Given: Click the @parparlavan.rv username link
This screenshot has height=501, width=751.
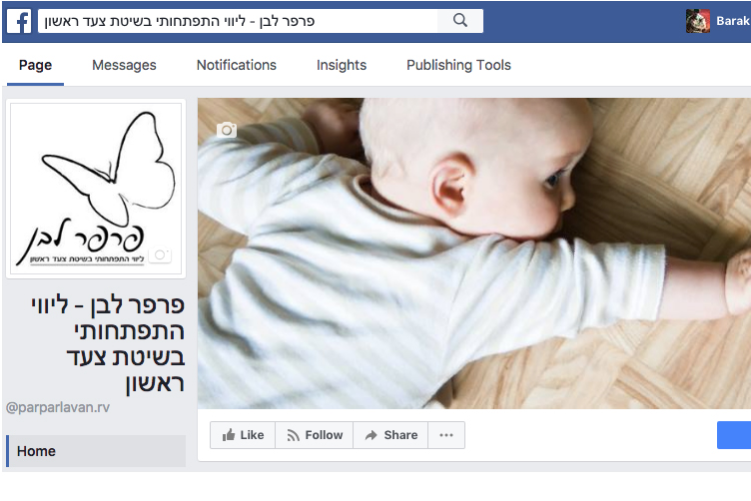Looking at the screenshot, I should [x=57, y=407].
